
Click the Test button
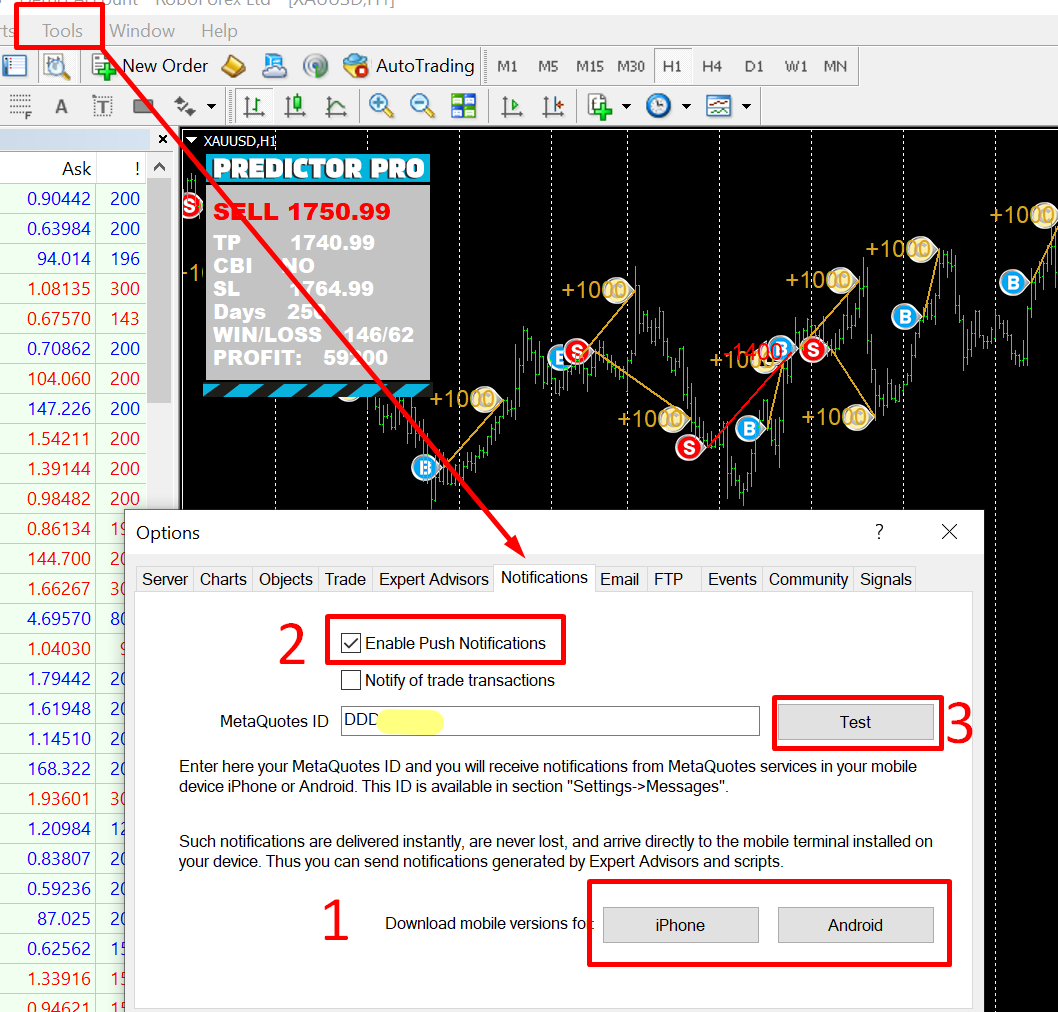point(856,722)
